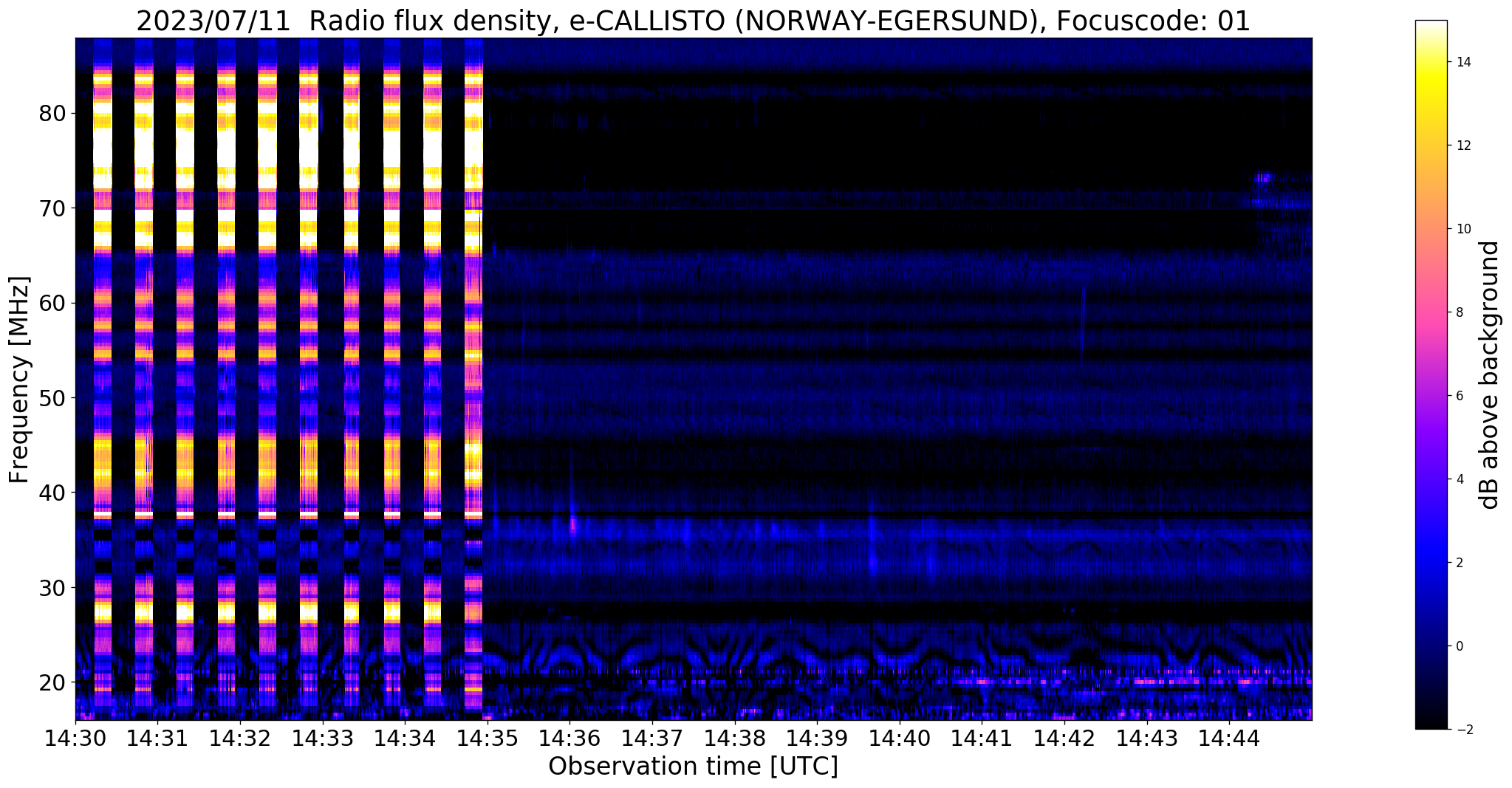Click the 'dB above background' colorbar label
This screenshot has width=1512, height=788.
coord(1489,374)
